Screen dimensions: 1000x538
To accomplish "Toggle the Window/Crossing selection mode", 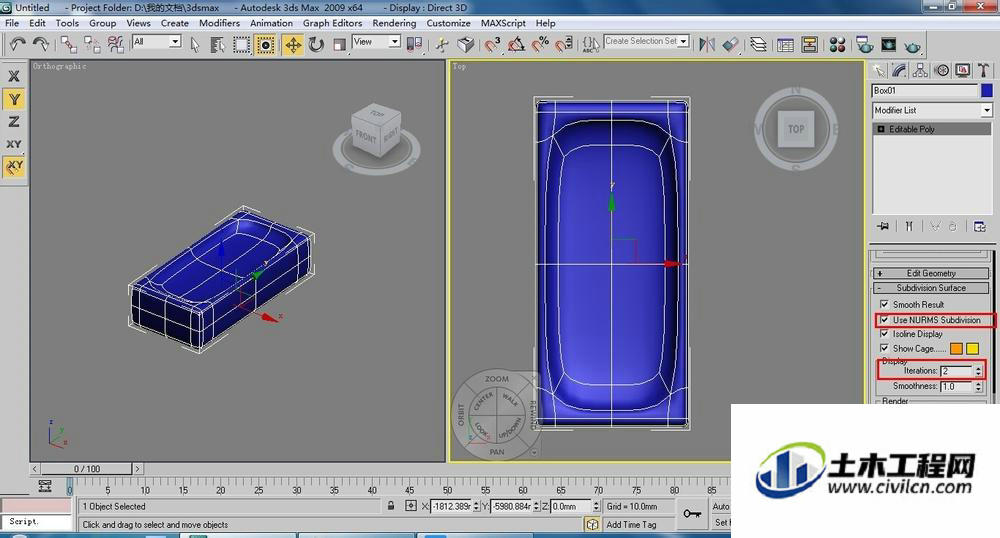I will 265,45.
